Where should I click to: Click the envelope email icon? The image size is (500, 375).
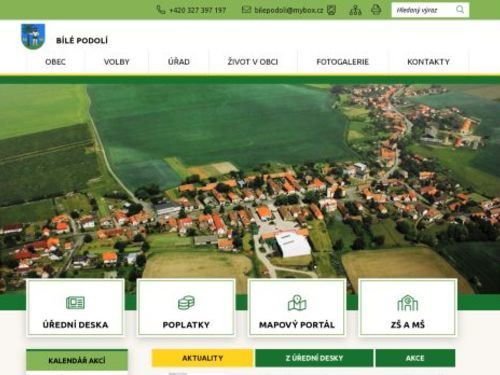[x=246, y=10]
